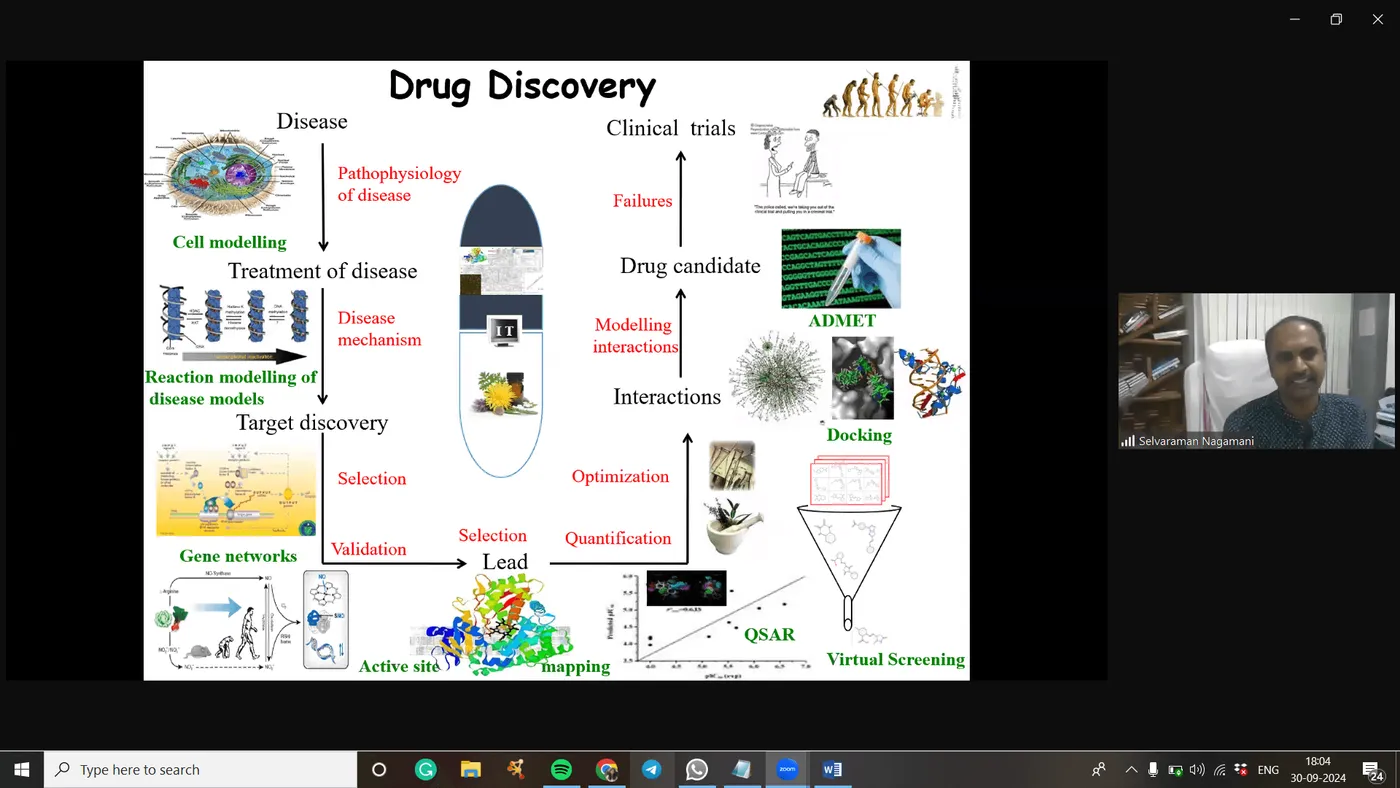The height and width of the screenshot is (788, 1400).
Task: Click 'Gene networks' label on slide
Action: tap(238, 556)
